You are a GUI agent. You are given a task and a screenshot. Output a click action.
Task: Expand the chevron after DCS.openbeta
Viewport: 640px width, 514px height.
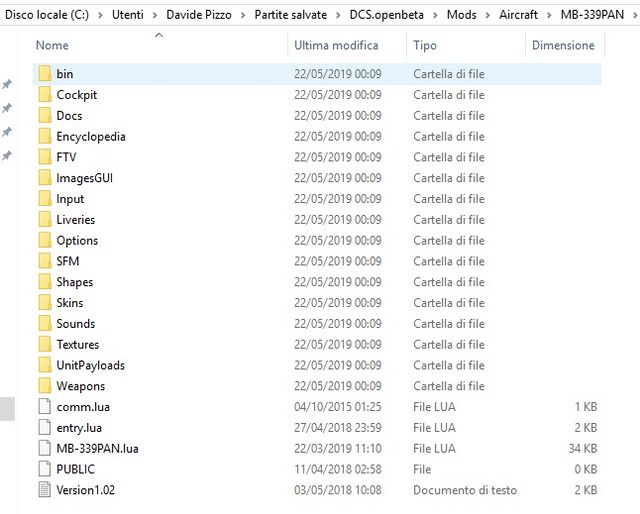(x=435, y=15)
